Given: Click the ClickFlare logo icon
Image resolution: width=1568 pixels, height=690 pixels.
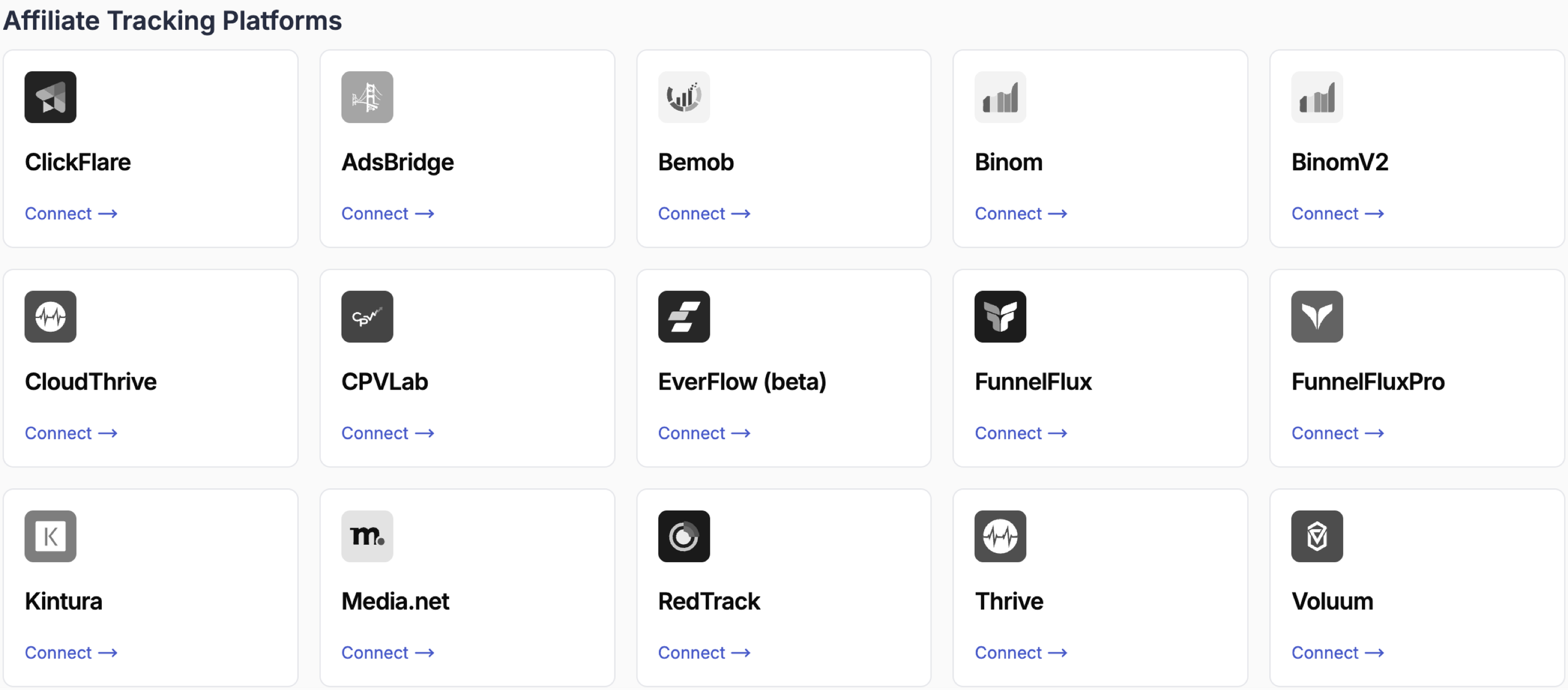Looking at the screenshot, I should (51, 97).
